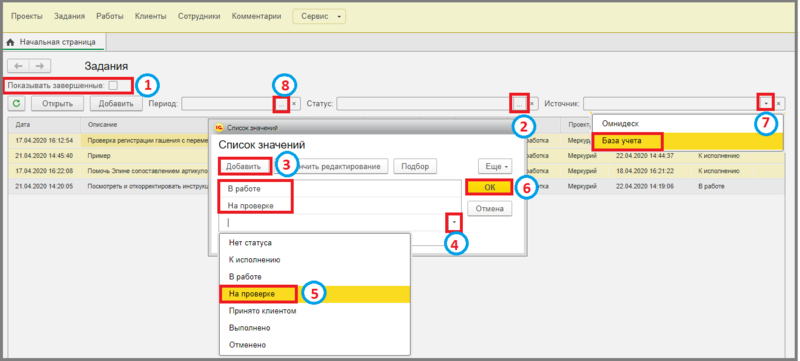The image size is (800, 361).
Task: Choose К исполнению option in dropdown list
Action: click(315, 260)
